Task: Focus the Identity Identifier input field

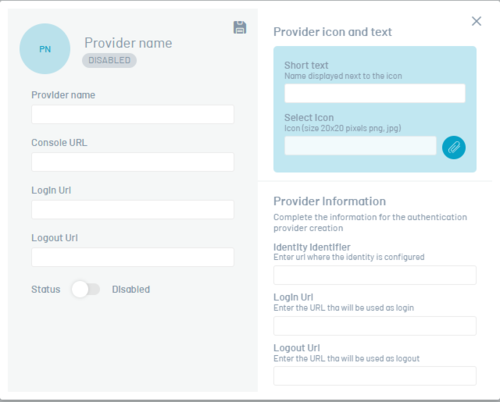Action: (x=375, y=275)
